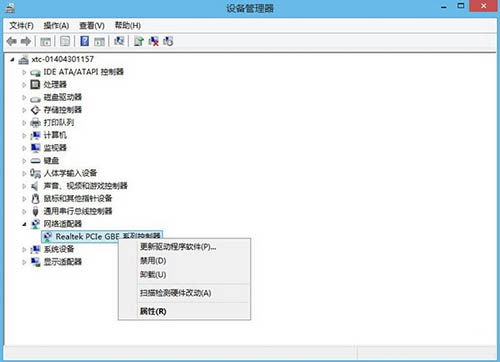This screenshot has width=500, height=362.
Task: Click the disable device toolbar icon
Action: click(x=168, y=41)
